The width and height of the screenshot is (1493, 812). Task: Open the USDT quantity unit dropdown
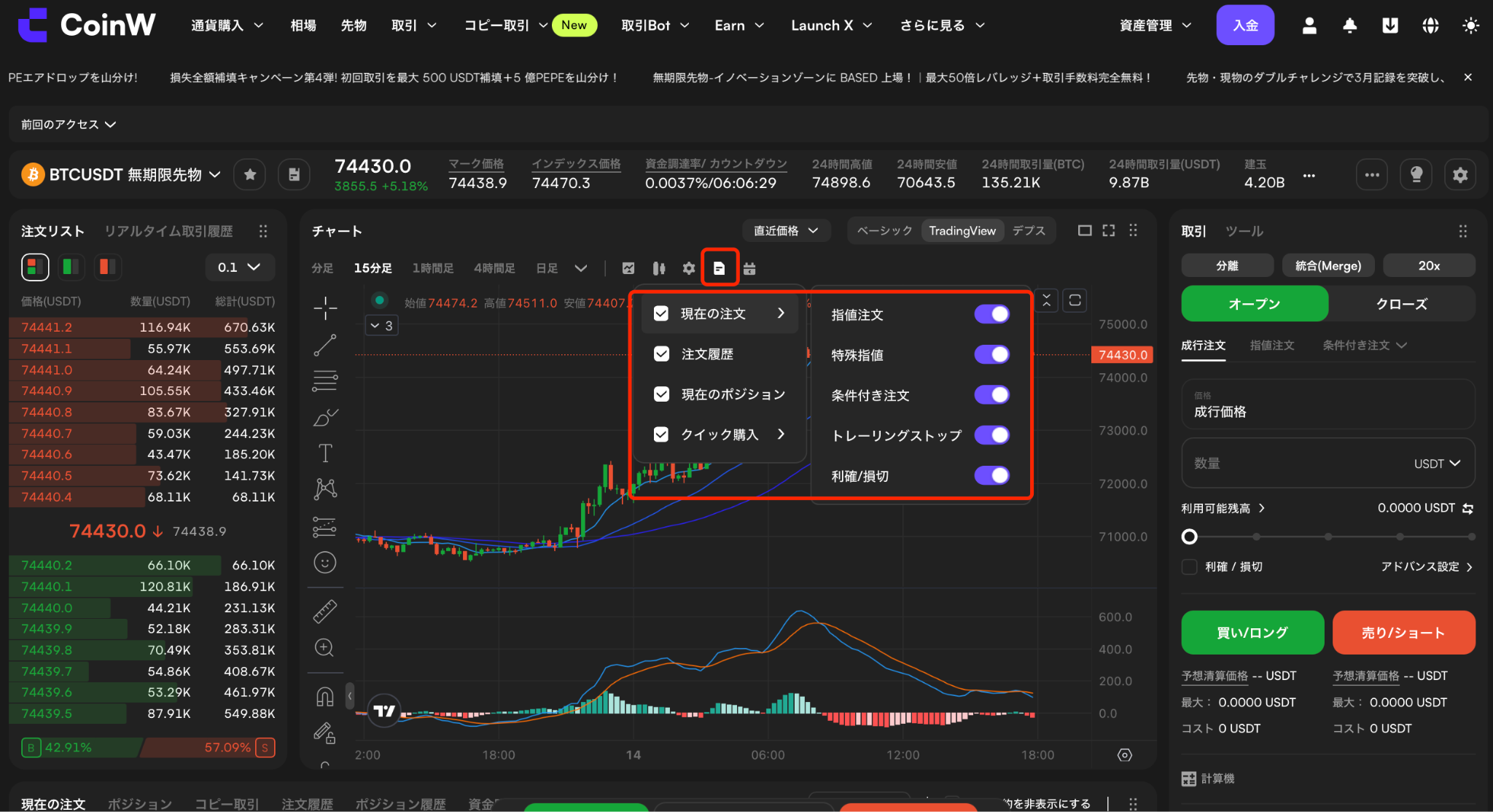[1437, 464]
